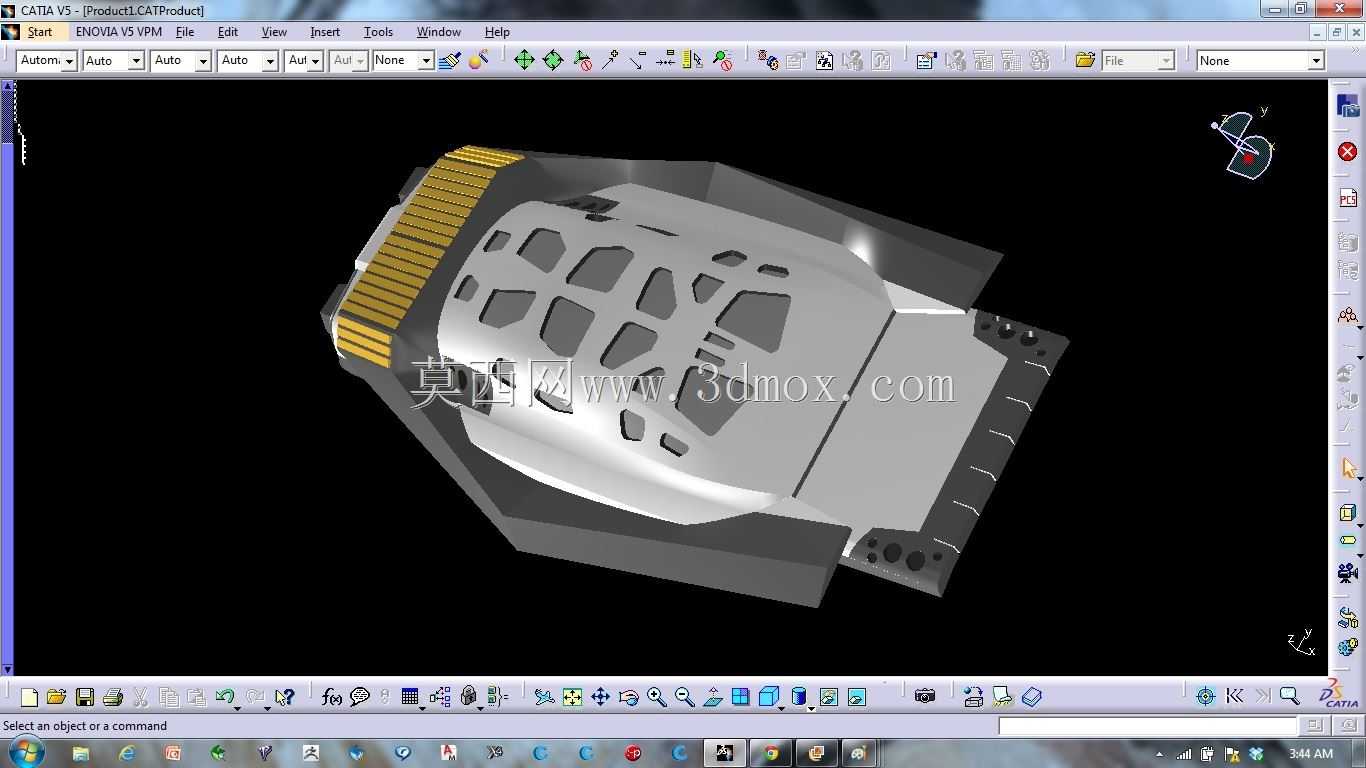1366x768 pixels.
Task: Click the Hide/Show icon
Action: 828,697
